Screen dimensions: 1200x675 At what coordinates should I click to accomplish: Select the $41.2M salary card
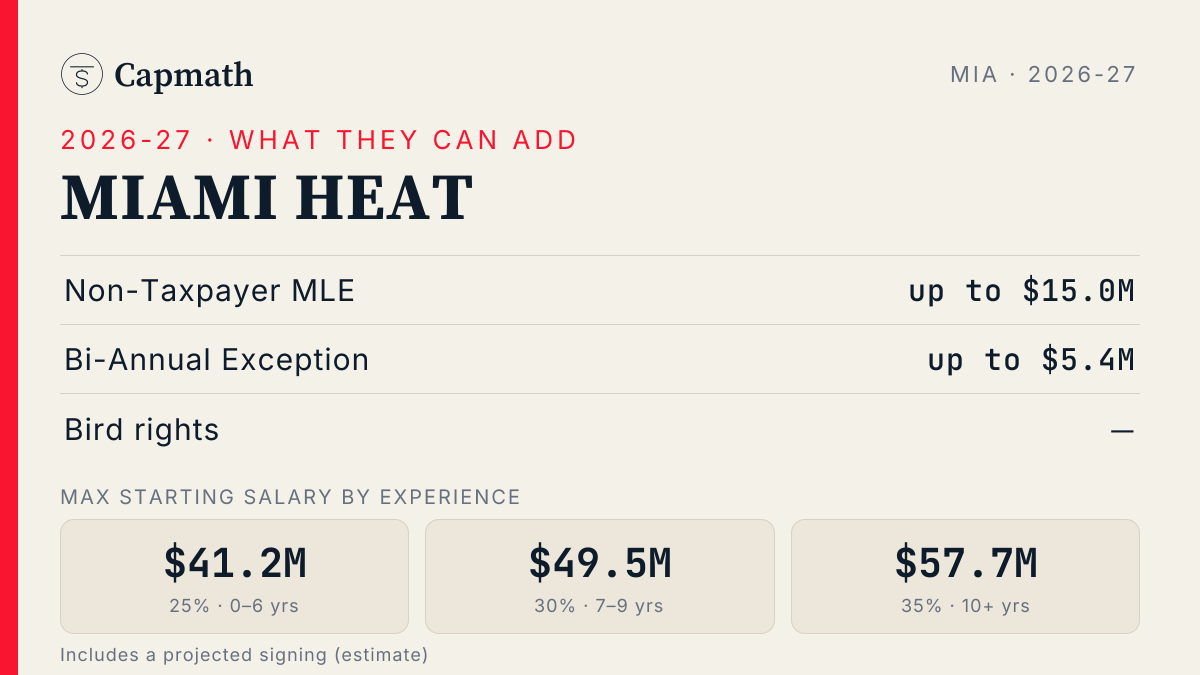235,576
